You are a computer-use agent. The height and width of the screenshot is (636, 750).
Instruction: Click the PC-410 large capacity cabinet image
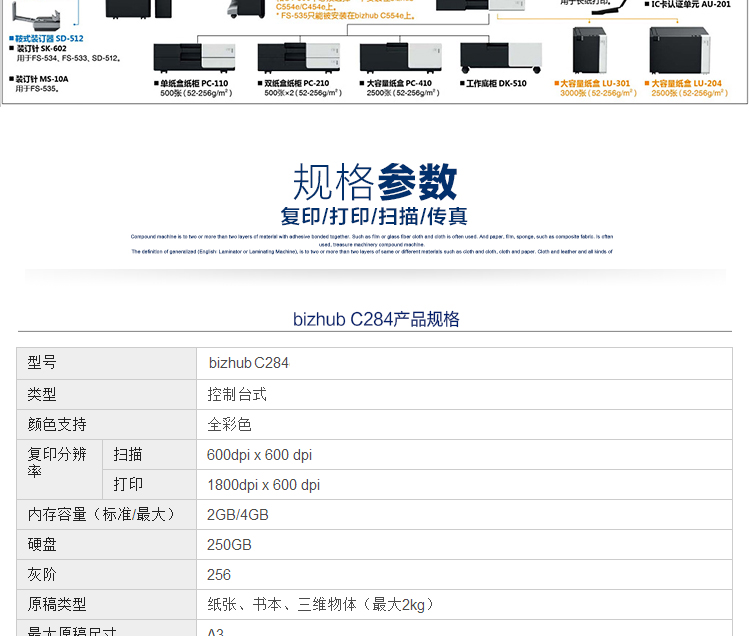point(401,57)
